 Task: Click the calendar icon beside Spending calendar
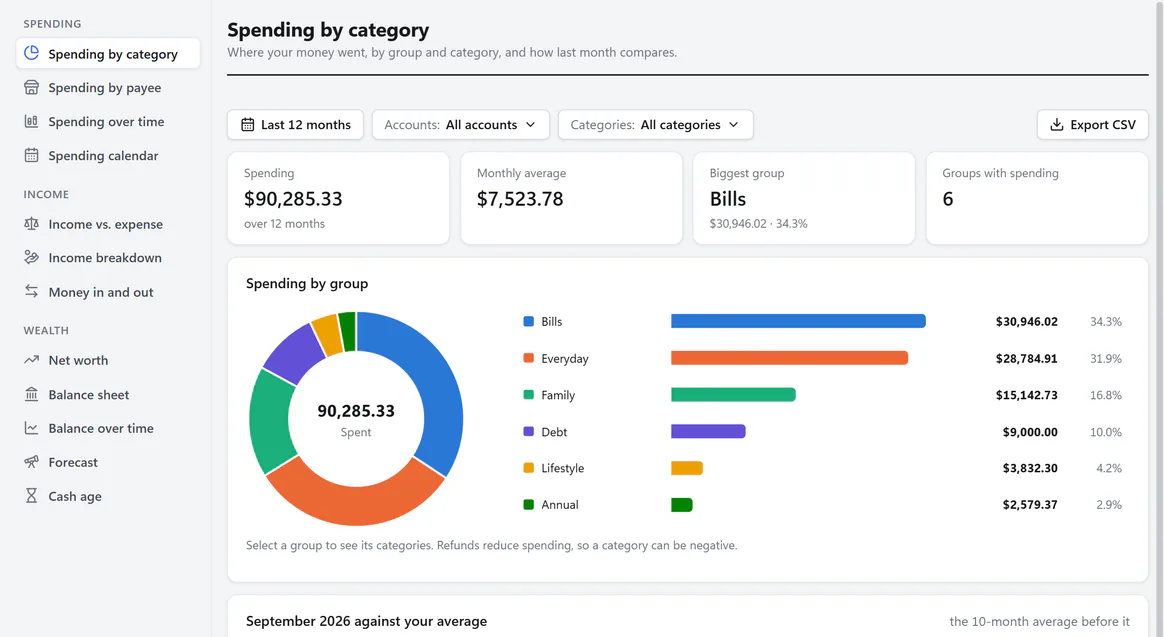(31, 155)
